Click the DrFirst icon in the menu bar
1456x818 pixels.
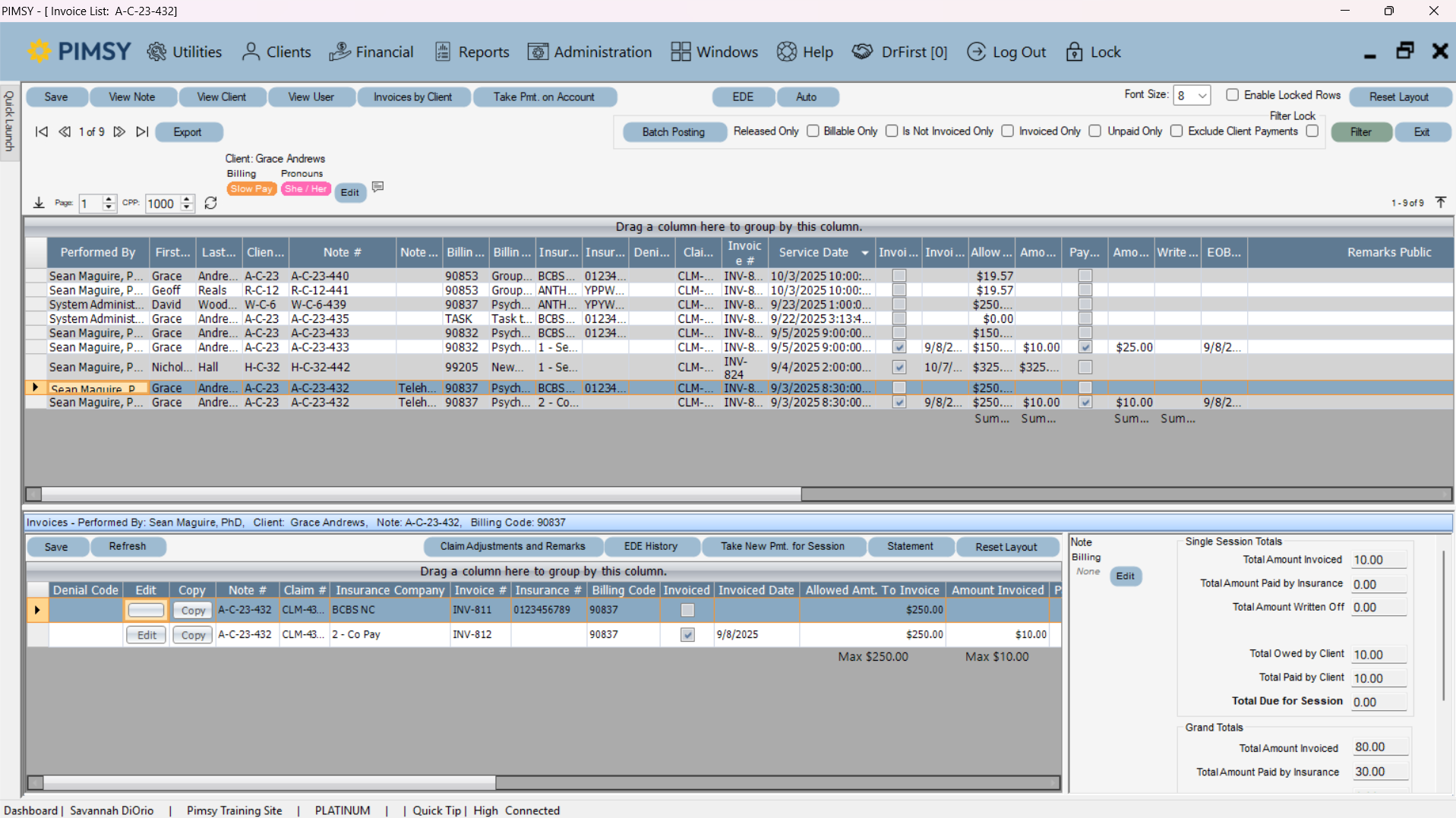click(863, 52)
